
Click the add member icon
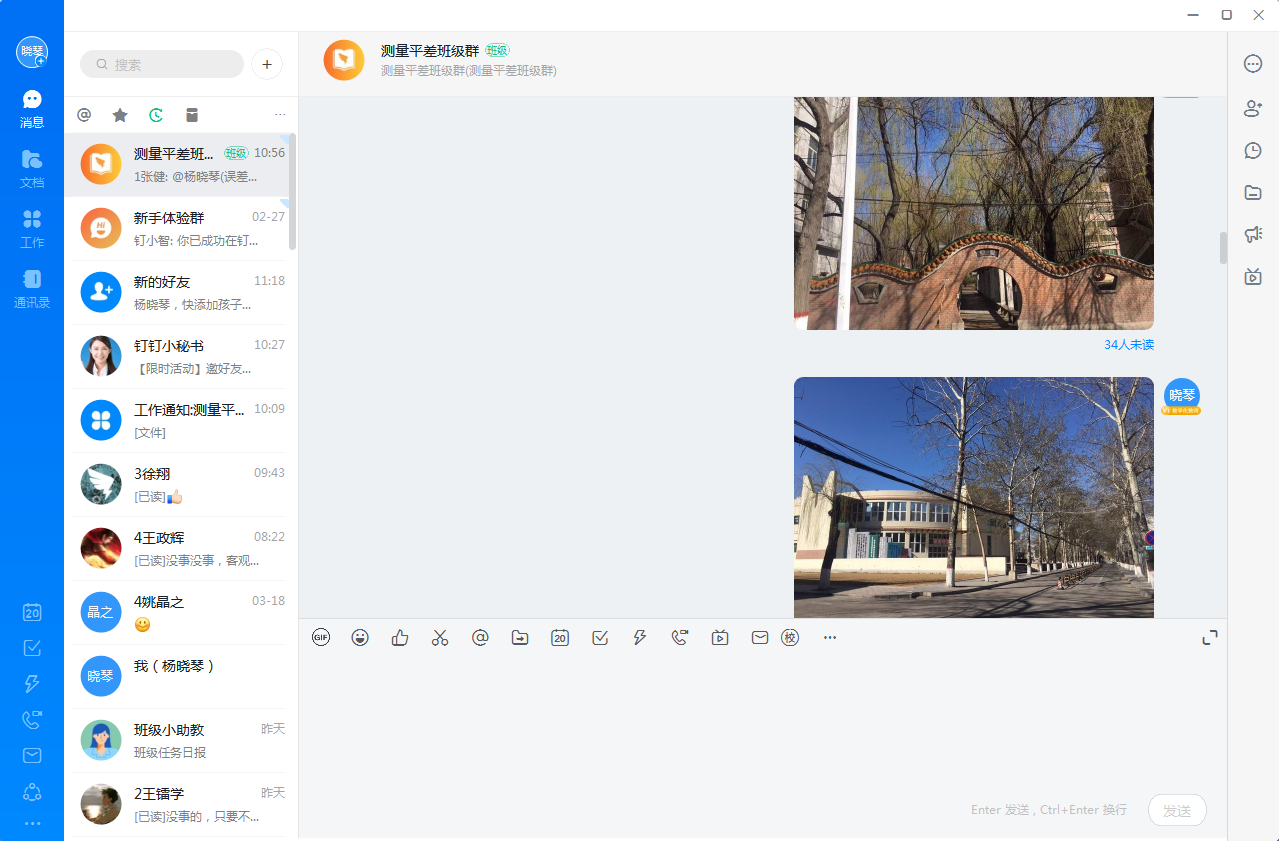1253,108
